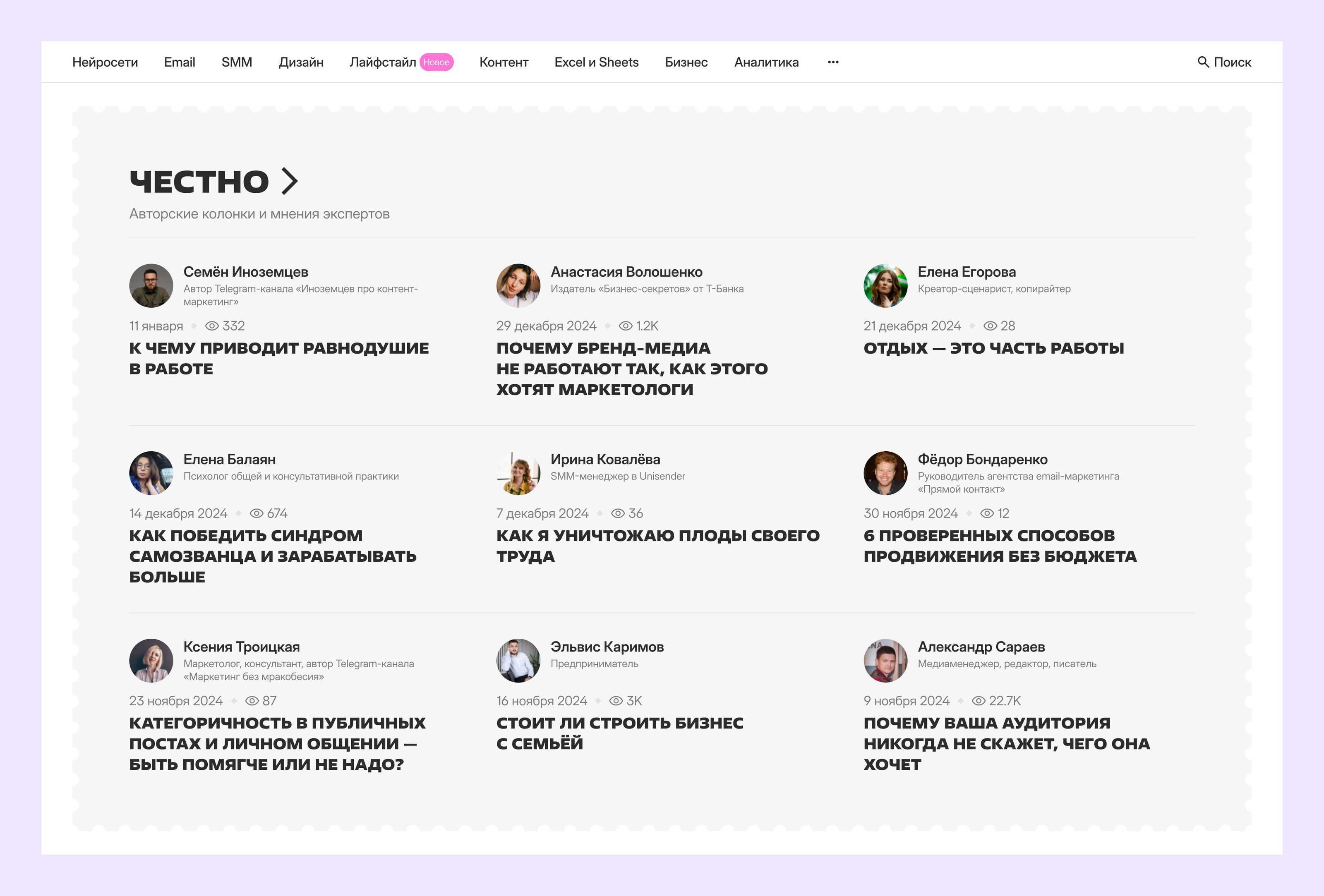Open Анастасия Волошенко's round profile picture
Image resolution: width=1324 pixels, height=896 pixels.
click(518, 285)
